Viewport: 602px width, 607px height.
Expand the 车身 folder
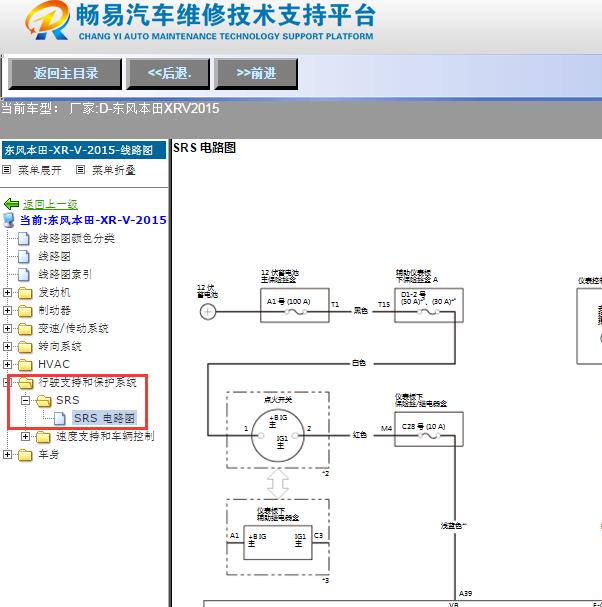pyautogui.click(x=7, y=454)
